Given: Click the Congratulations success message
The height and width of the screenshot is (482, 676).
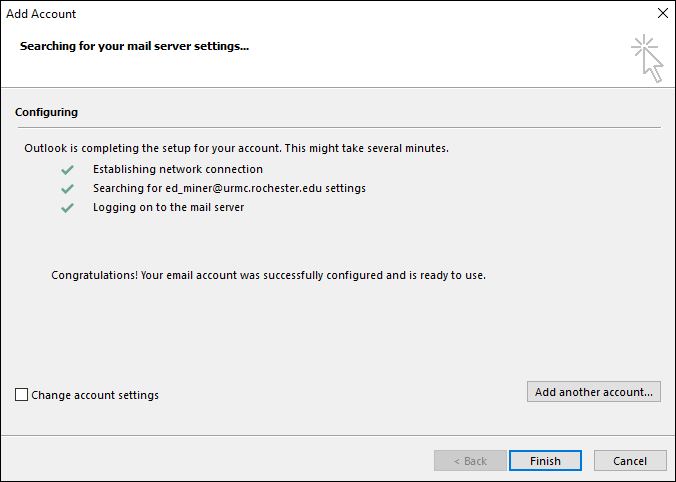Looking at the screenshot, I should pyautogui.click(x=268, y=275).
